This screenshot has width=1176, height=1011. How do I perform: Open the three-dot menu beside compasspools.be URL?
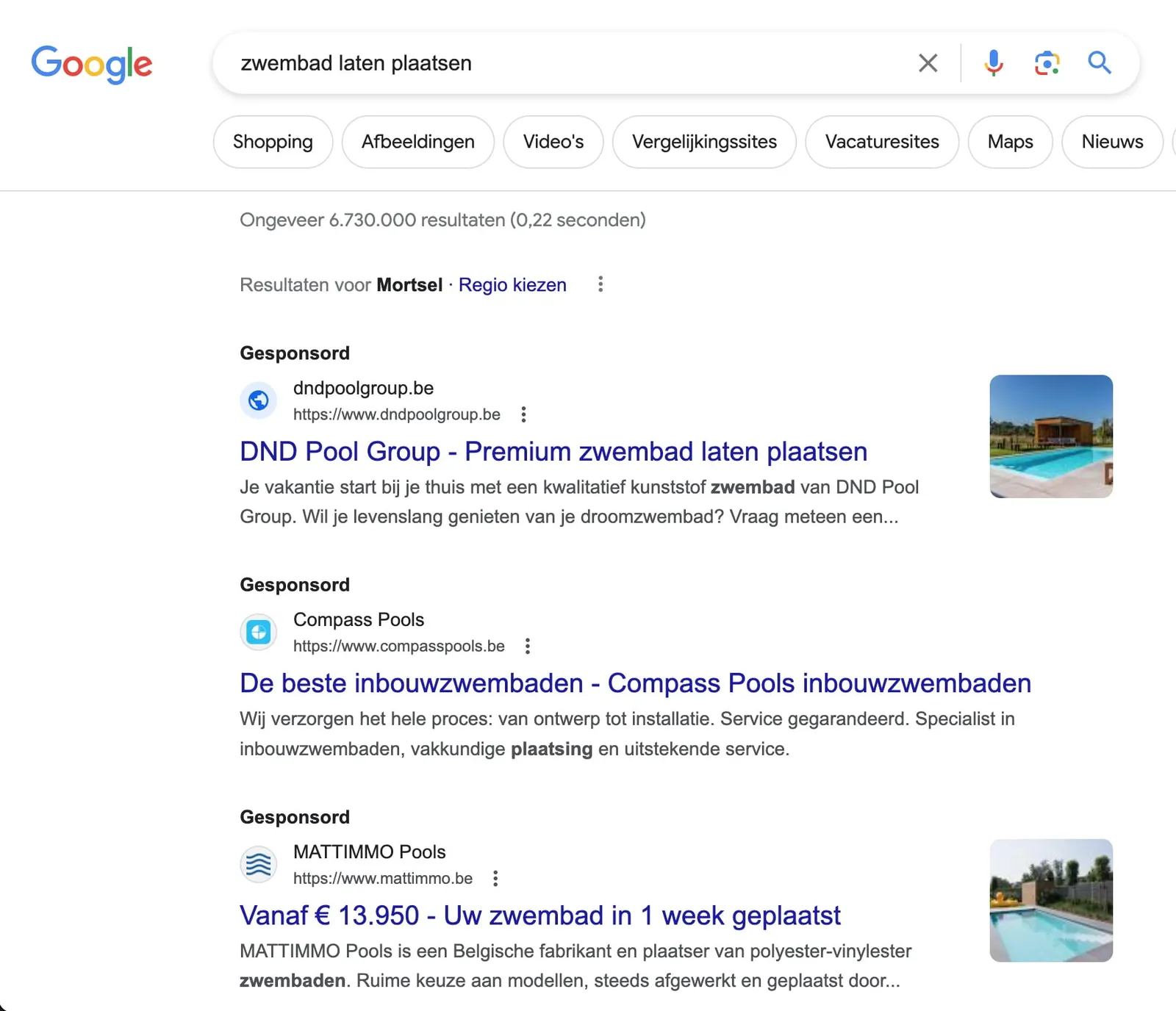pyautogui.click(x=527, y=646)
